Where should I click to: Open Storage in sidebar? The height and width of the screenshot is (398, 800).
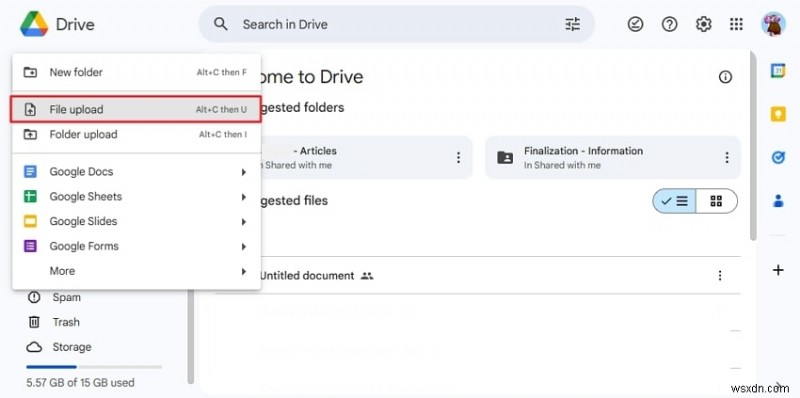pos(72,347)
